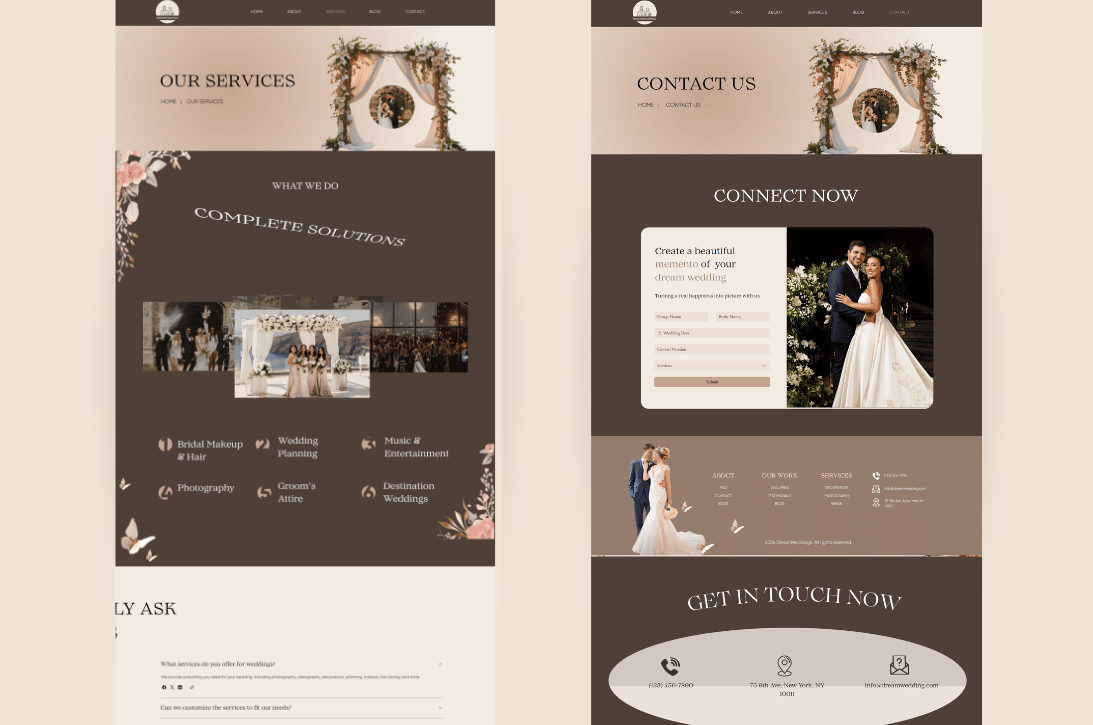Collapse the 'What services do you offer' question
This screenshot has width=1093, height=725.
click(440, 664)
